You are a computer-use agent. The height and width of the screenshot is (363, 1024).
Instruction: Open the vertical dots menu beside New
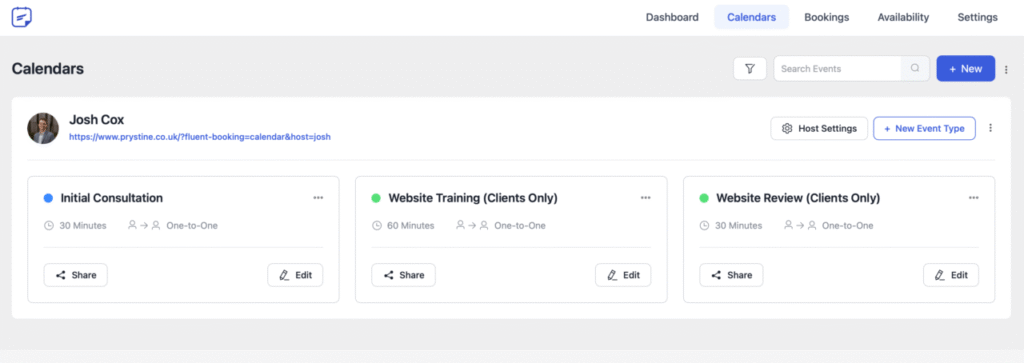click(x=1006, y=69)
